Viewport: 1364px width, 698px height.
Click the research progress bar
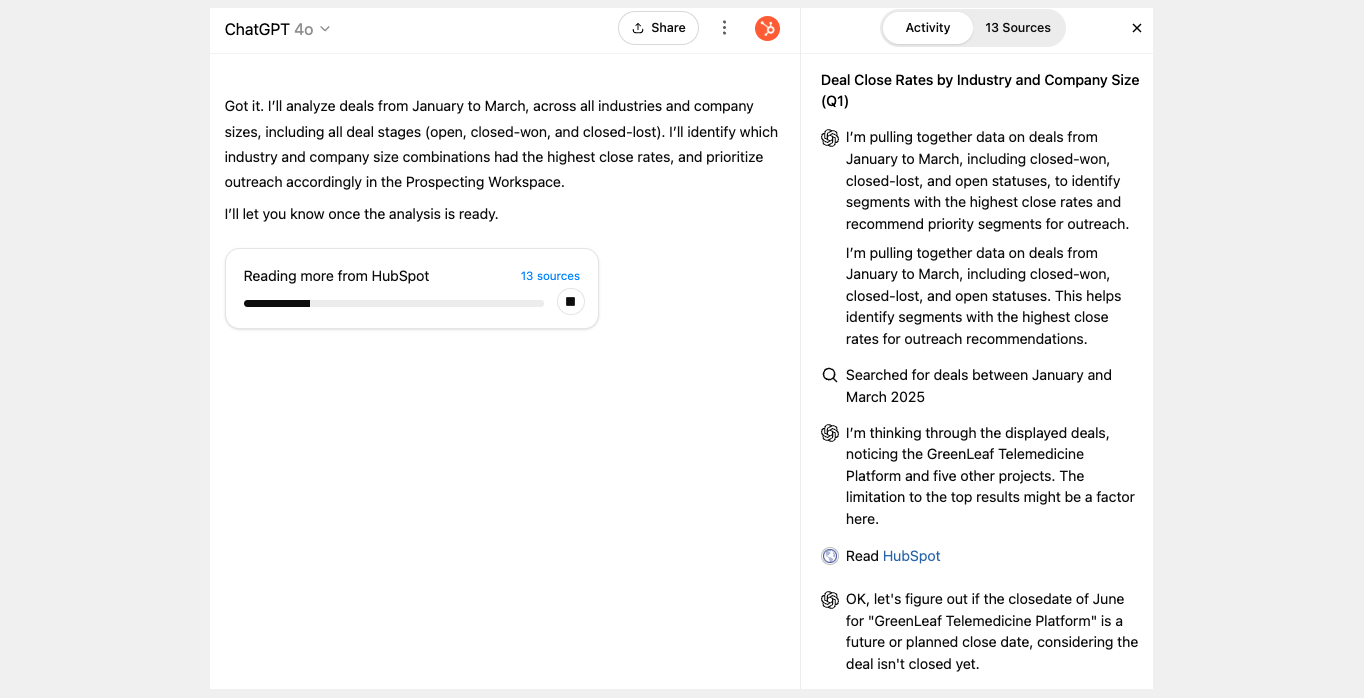coord(393,303)
